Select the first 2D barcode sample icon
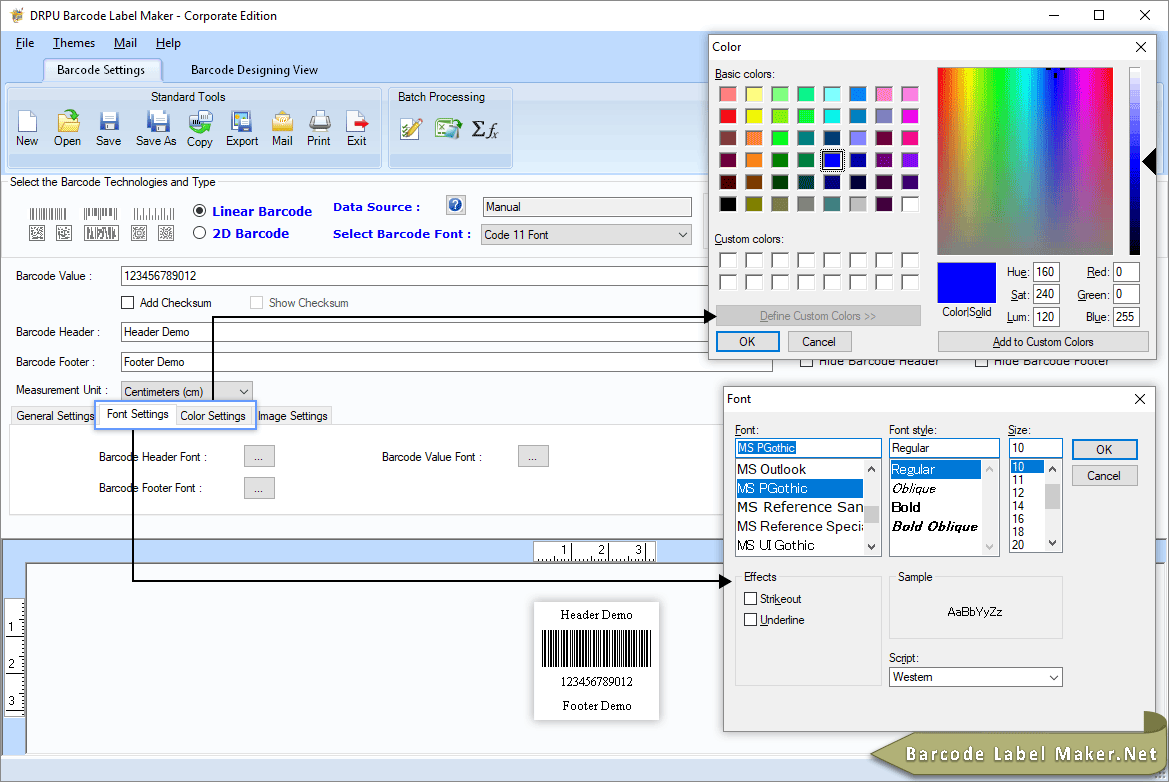 37,233
